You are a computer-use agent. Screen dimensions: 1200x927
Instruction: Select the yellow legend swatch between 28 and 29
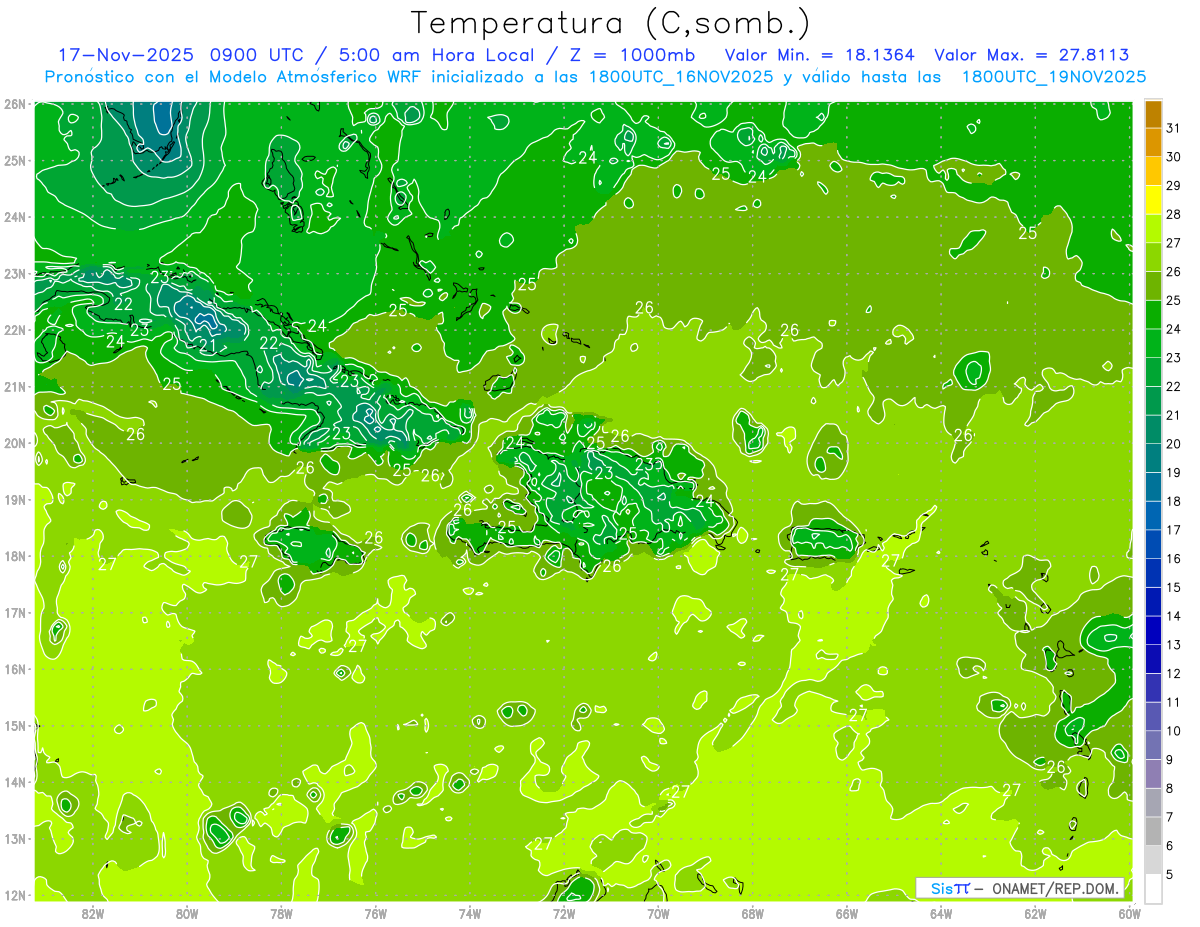1153,200
